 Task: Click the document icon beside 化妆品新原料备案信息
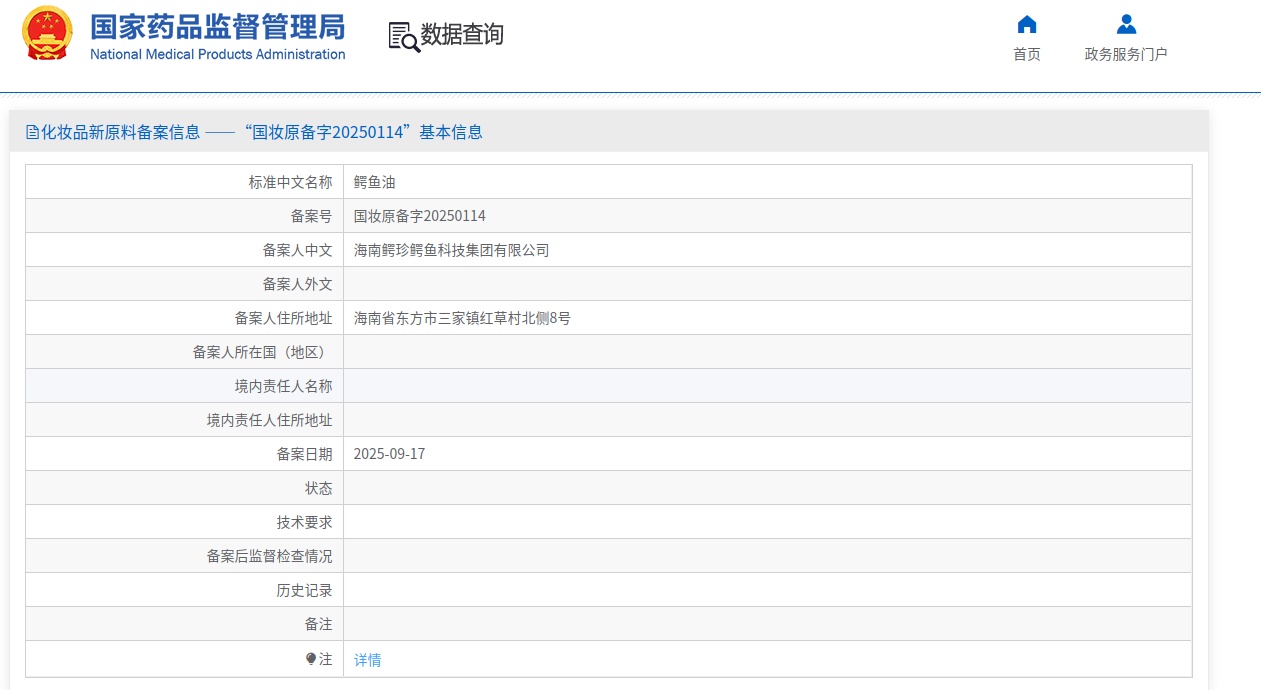[32, 132]
